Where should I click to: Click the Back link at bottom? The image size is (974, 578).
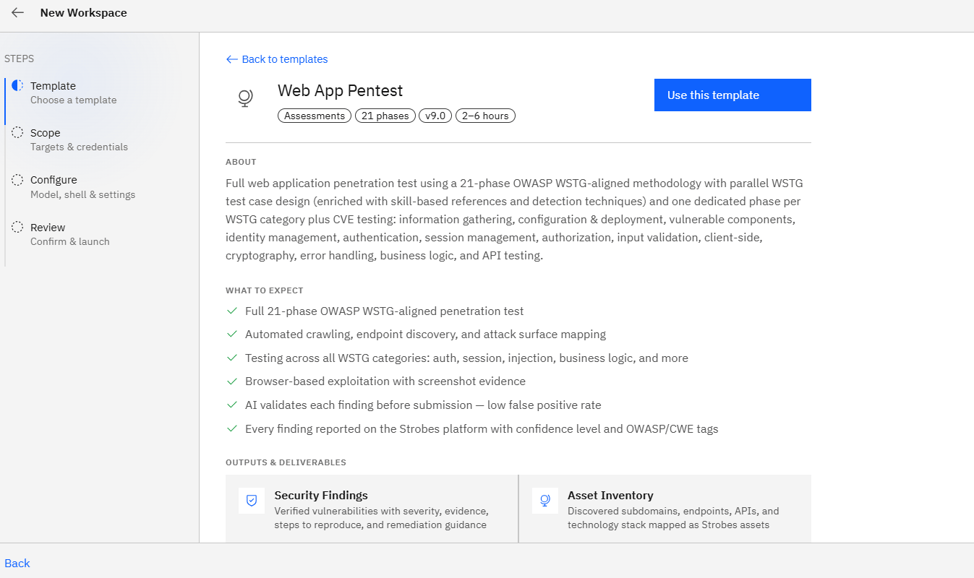click(x=17, y=563)
